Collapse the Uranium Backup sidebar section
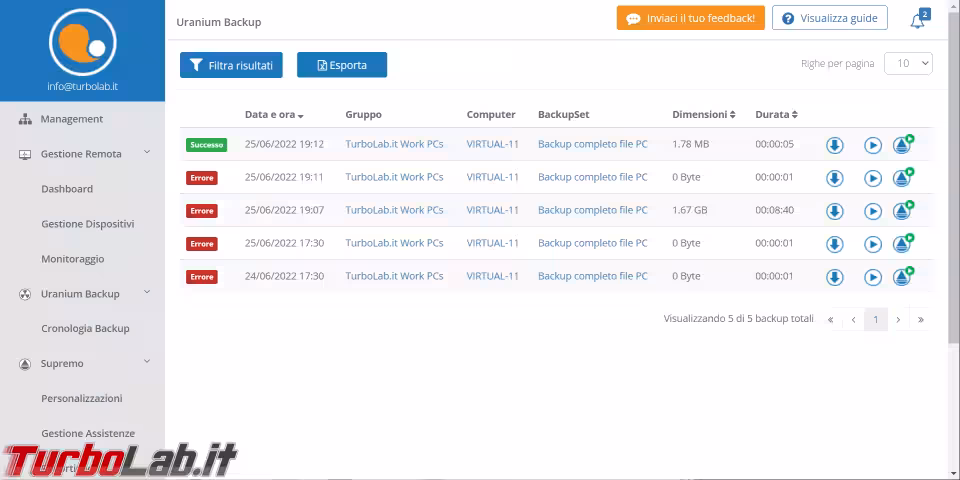The height and width of the screenshot is (480, 960). tap(146, 293)
